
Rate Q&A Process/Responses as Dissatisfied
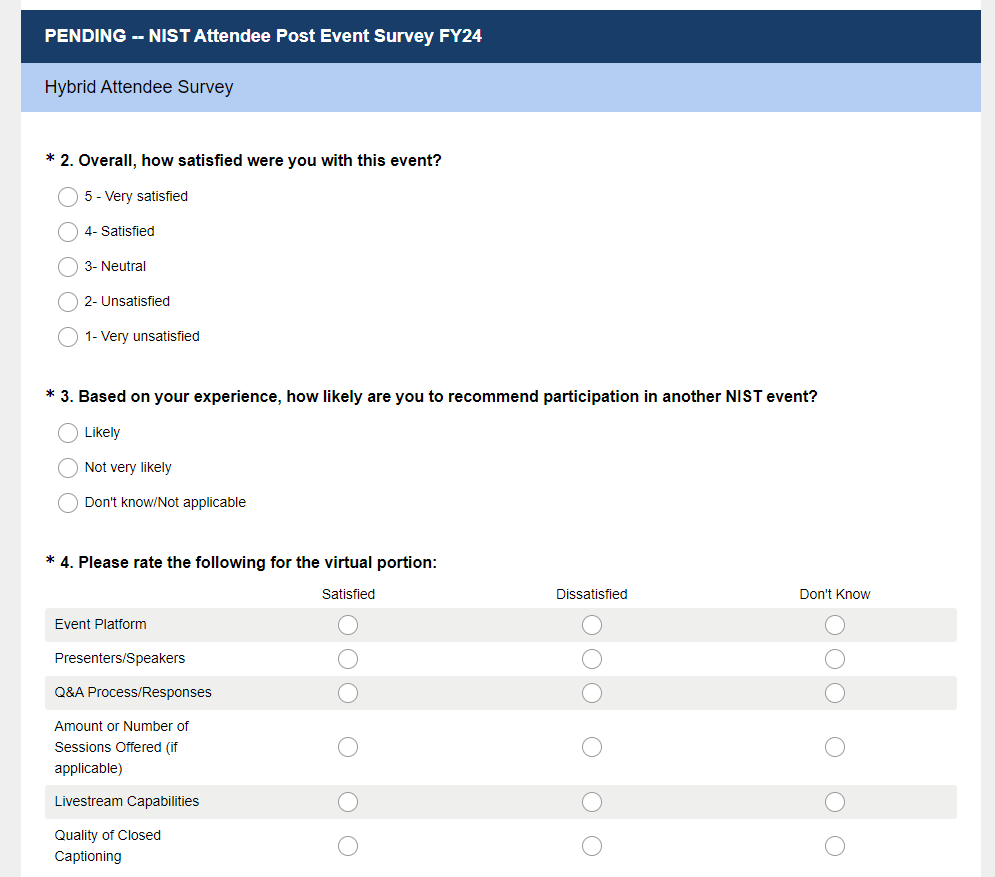click(x=592, y=693)
